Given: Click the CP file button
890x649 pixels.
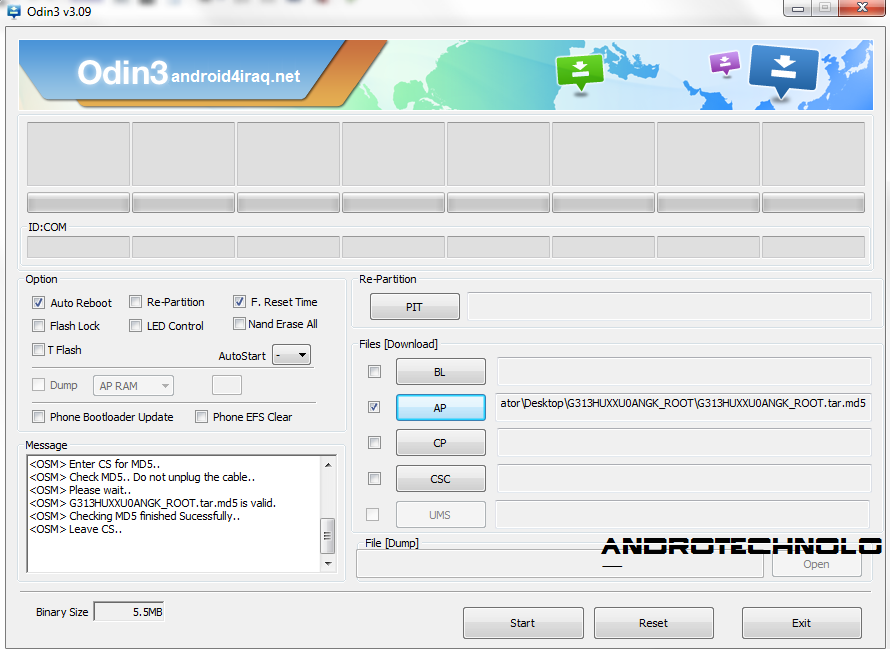Looking at the screenshot, I should tap(440, 443).
